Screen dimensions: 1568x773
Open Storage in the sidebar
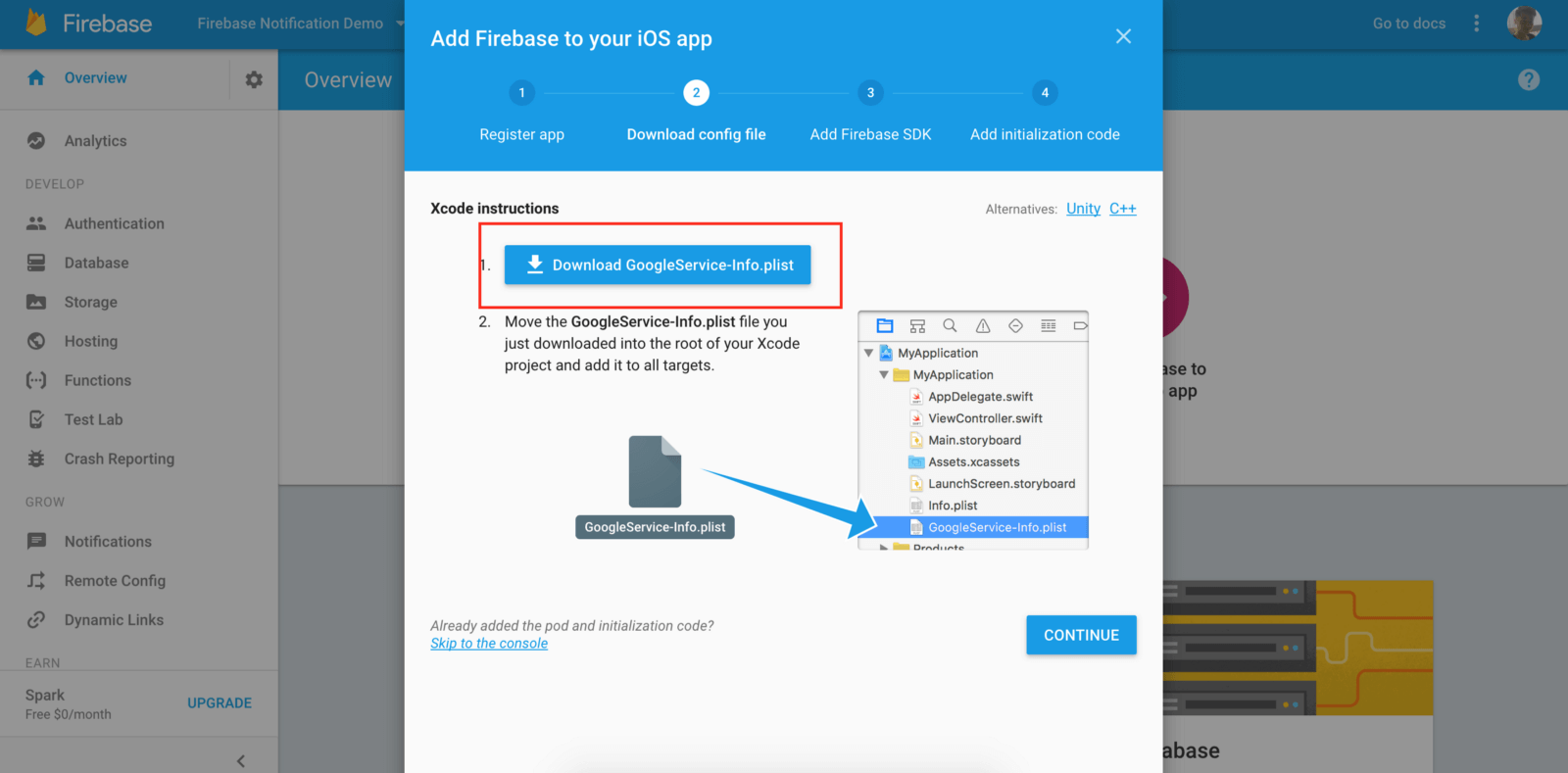91,302
